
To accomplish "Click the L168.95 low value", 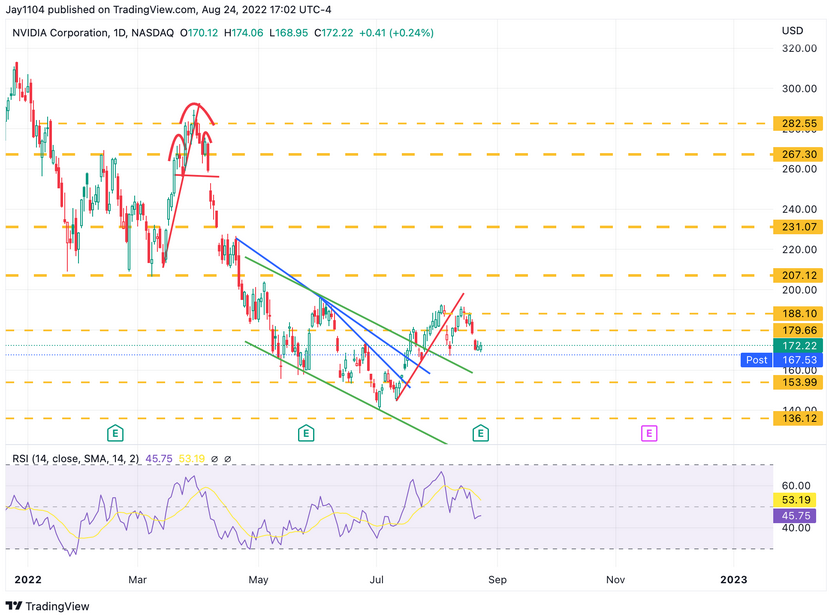I will point(288,33).
